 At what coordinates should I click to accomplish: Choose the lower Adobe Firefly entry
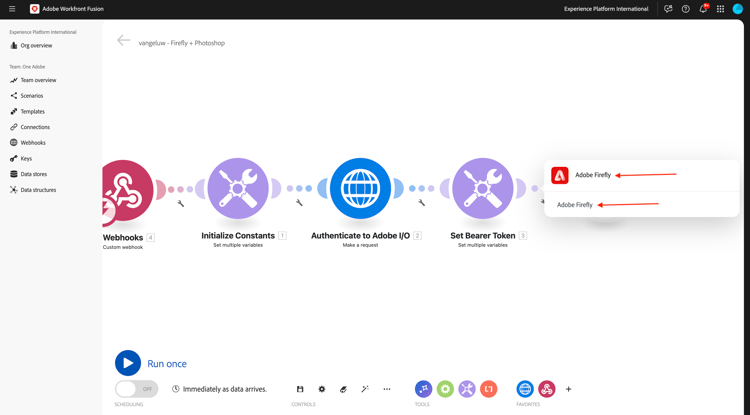coord(574,205)
